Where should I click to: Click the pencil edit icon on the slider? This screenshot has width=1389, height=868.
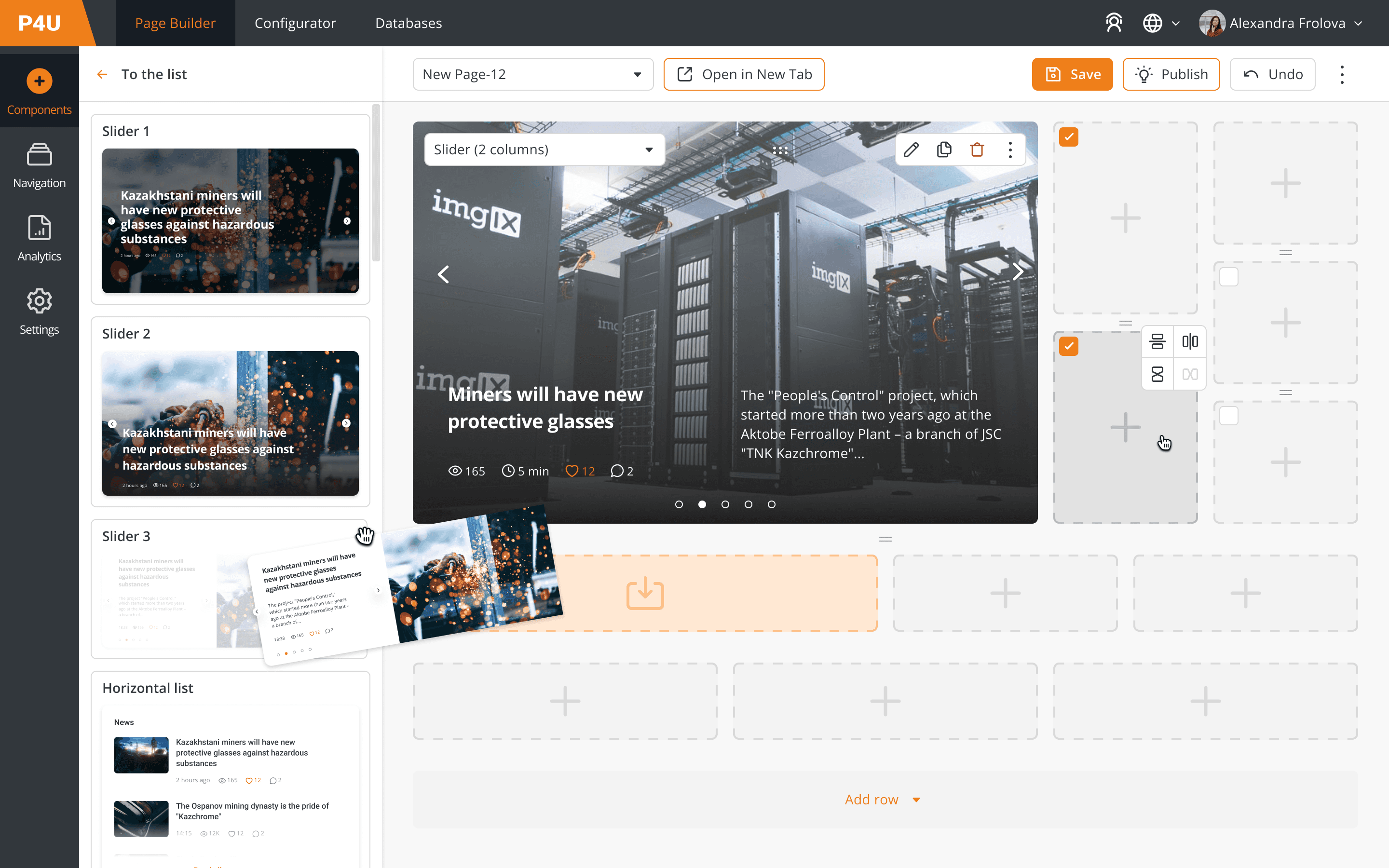[911, 150]
